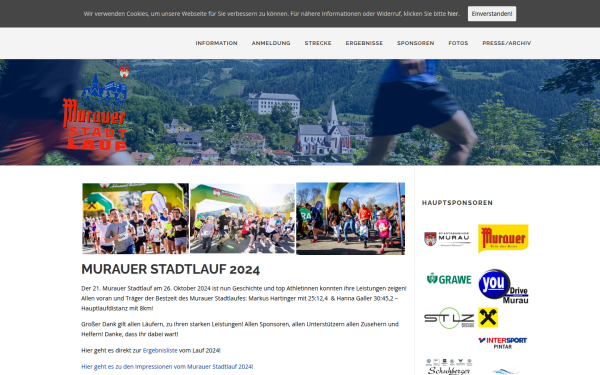Screen dimensions: 600x375
Task: Open the PRESSE/ARCHIV menu item
Action: [507, 43]
